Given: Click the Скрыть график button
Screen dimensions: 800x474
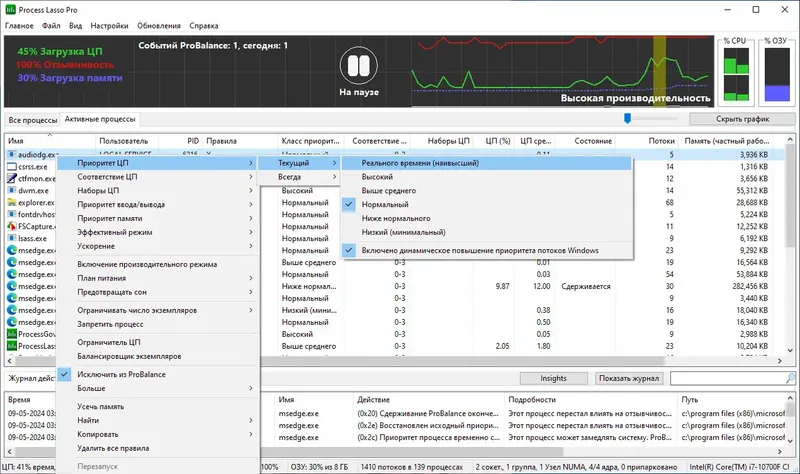Looking at the screenshot, I should click(742, 119).
